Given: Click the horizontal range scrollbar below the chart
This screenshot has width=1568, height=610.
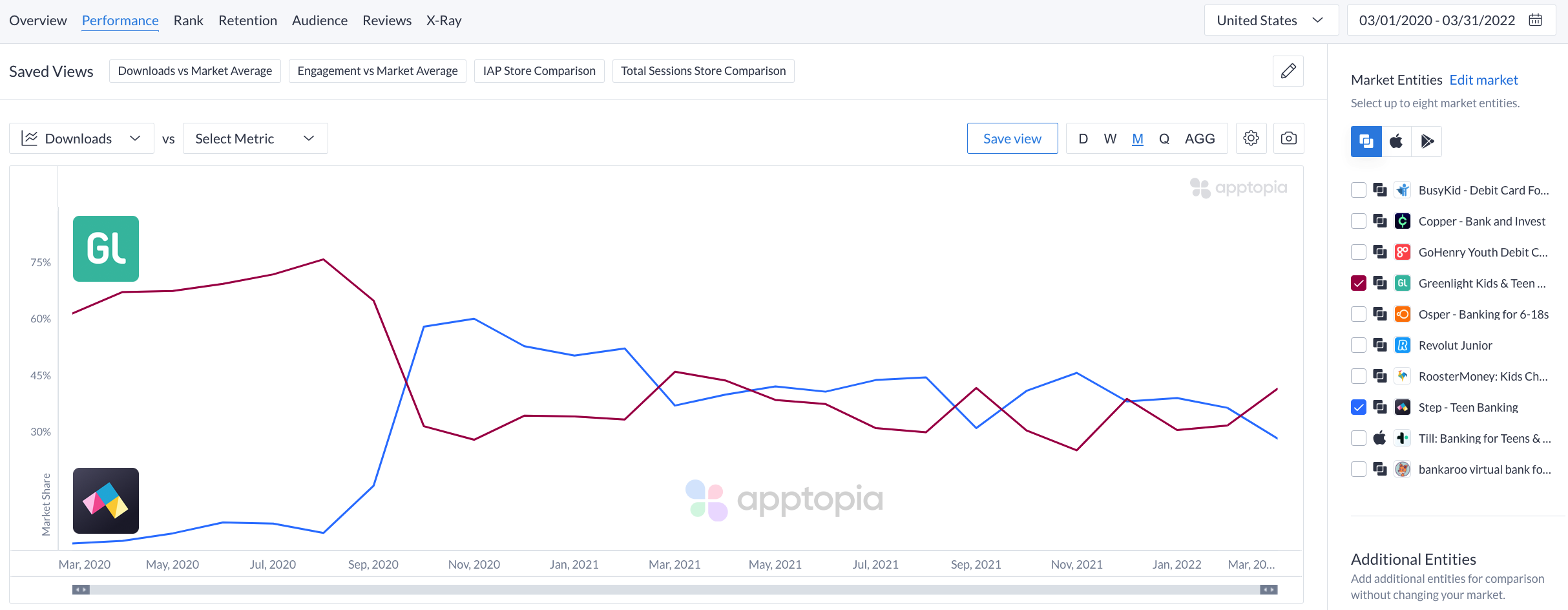Looking at the screenshot, I should pyautogui.click(x=675, y=589).
